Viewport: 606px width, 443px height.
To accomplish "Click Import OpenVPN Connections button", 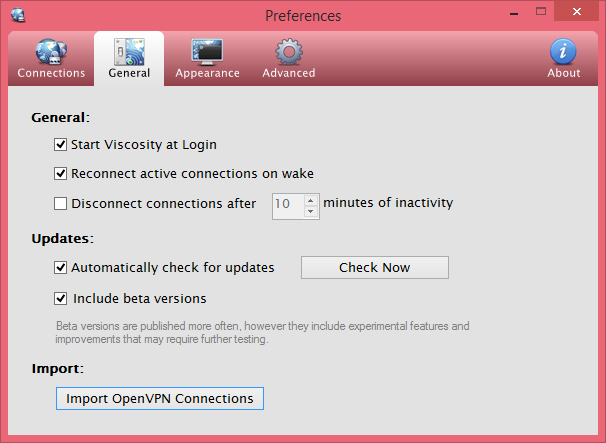I will point(160,399).
